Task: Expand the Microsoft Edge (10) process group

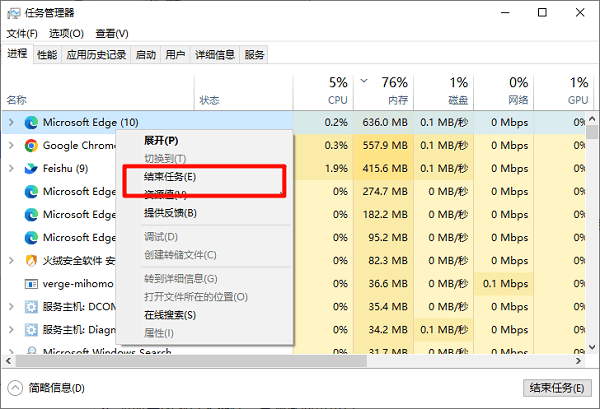Action: click(11, 122)
